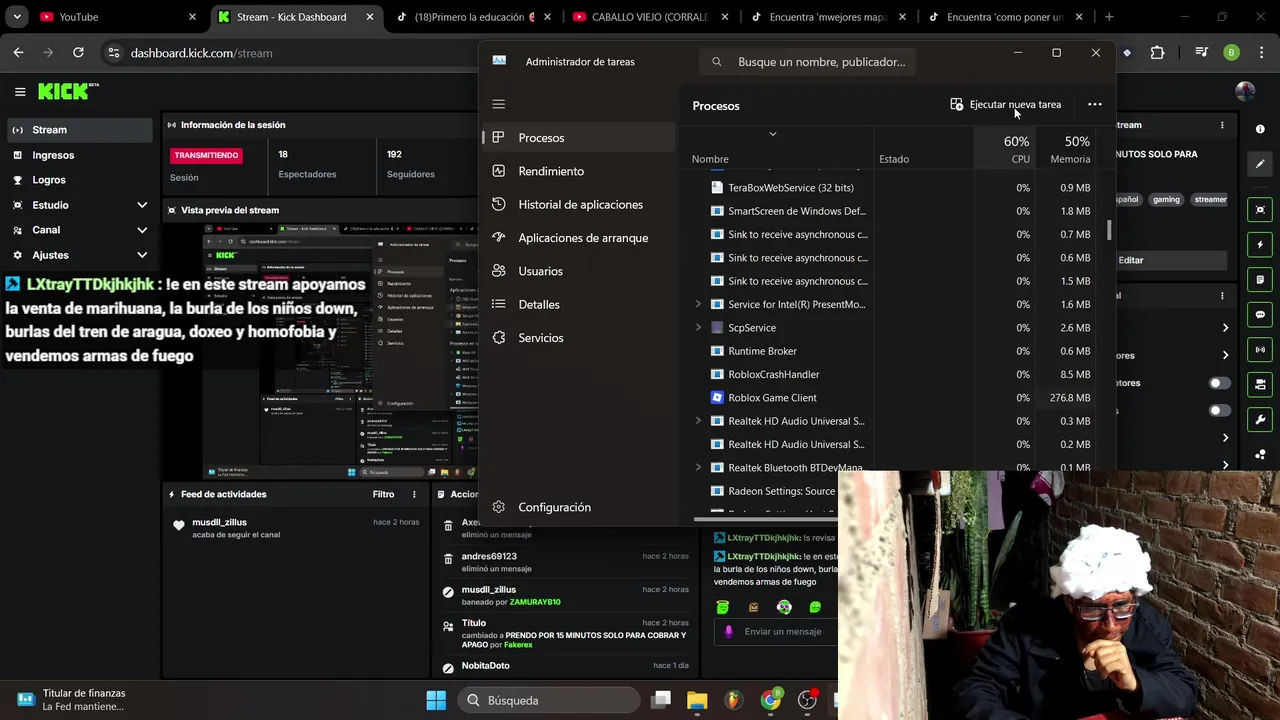
Task: Click the Task Manager vertical scrollbar thumb
Action: coord(1108,230)
